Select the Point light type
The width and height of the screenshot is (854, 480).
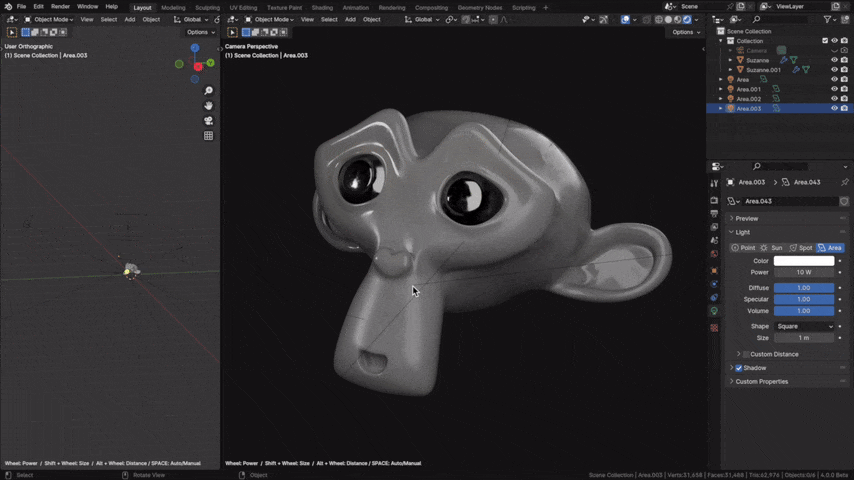coord(743,248)
